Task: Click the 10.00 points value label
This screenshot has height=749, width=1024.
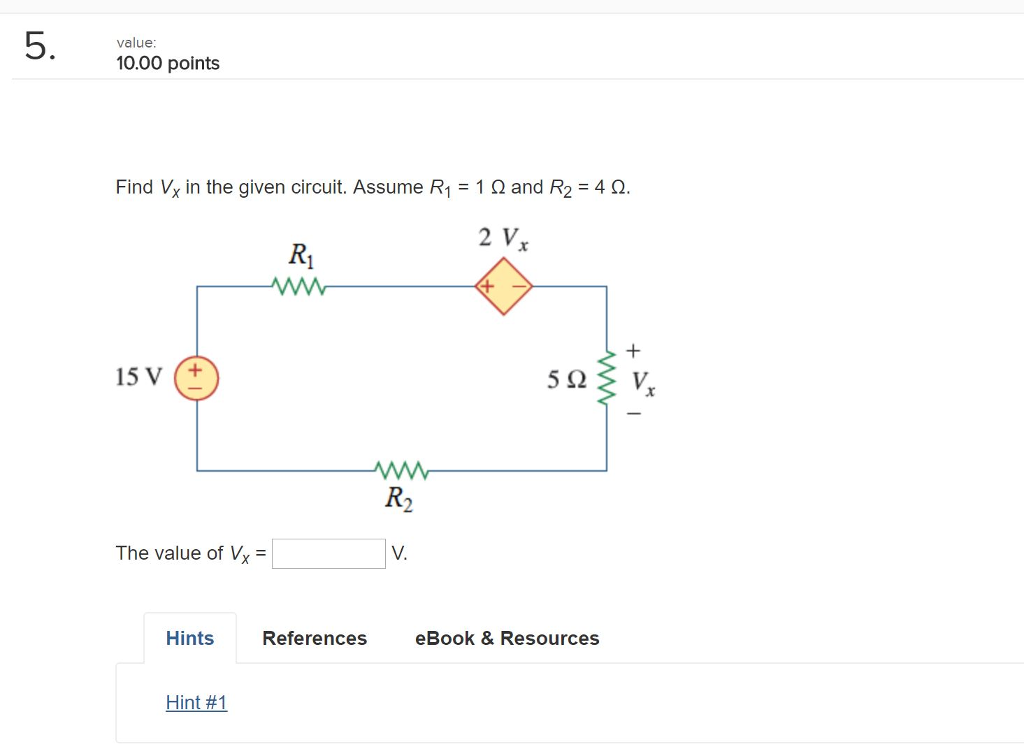Action: point(167,63)
